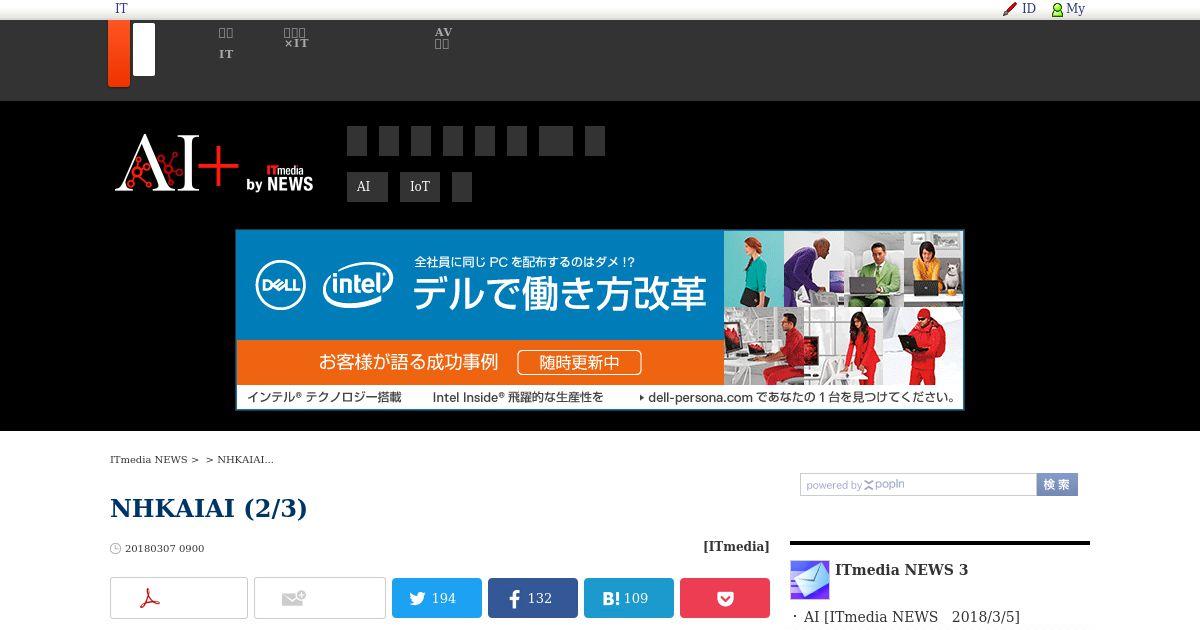This screenshot has height=630, width=1200.
Task: Click the Intel logo in banner
Action: (358, 286)
